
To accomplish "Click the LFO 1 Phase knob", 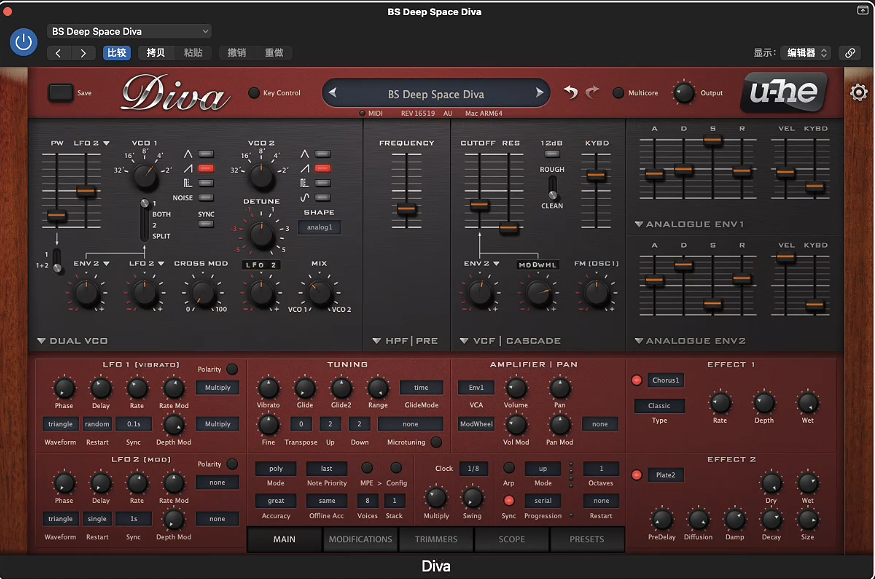I will 64,388.
